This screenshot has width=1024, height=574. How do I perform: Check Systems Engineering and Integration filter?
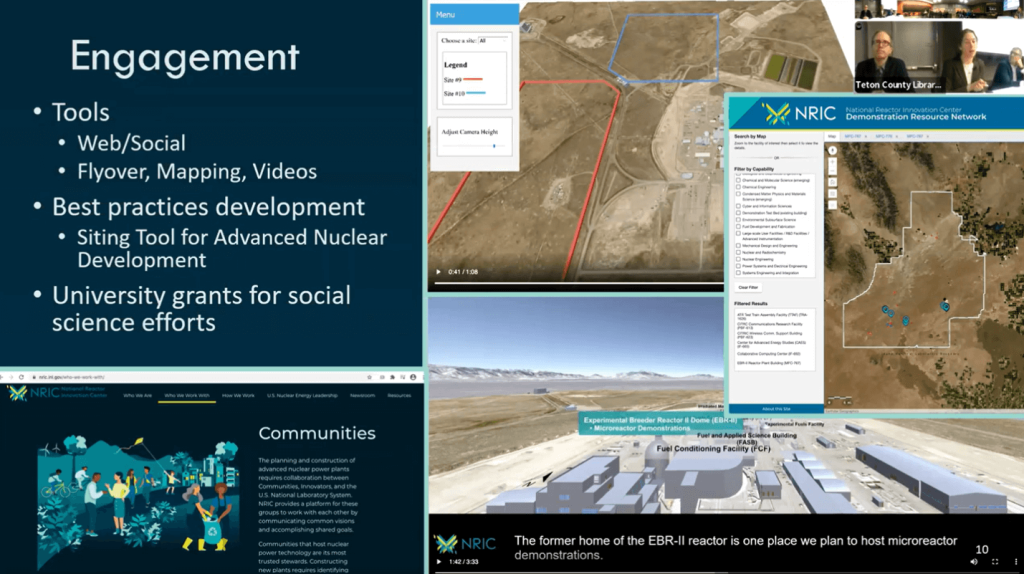(739, 273)
